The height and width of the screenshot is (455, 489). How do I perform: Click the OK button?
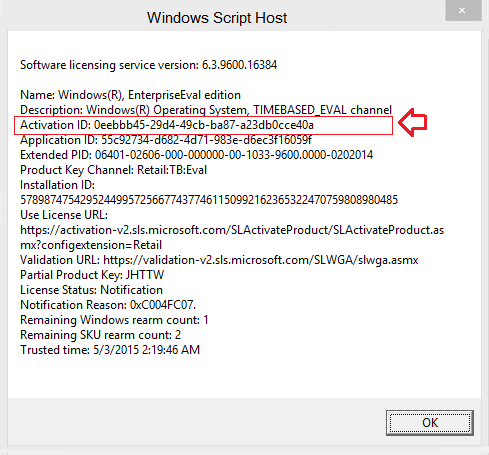click(430, 423)
